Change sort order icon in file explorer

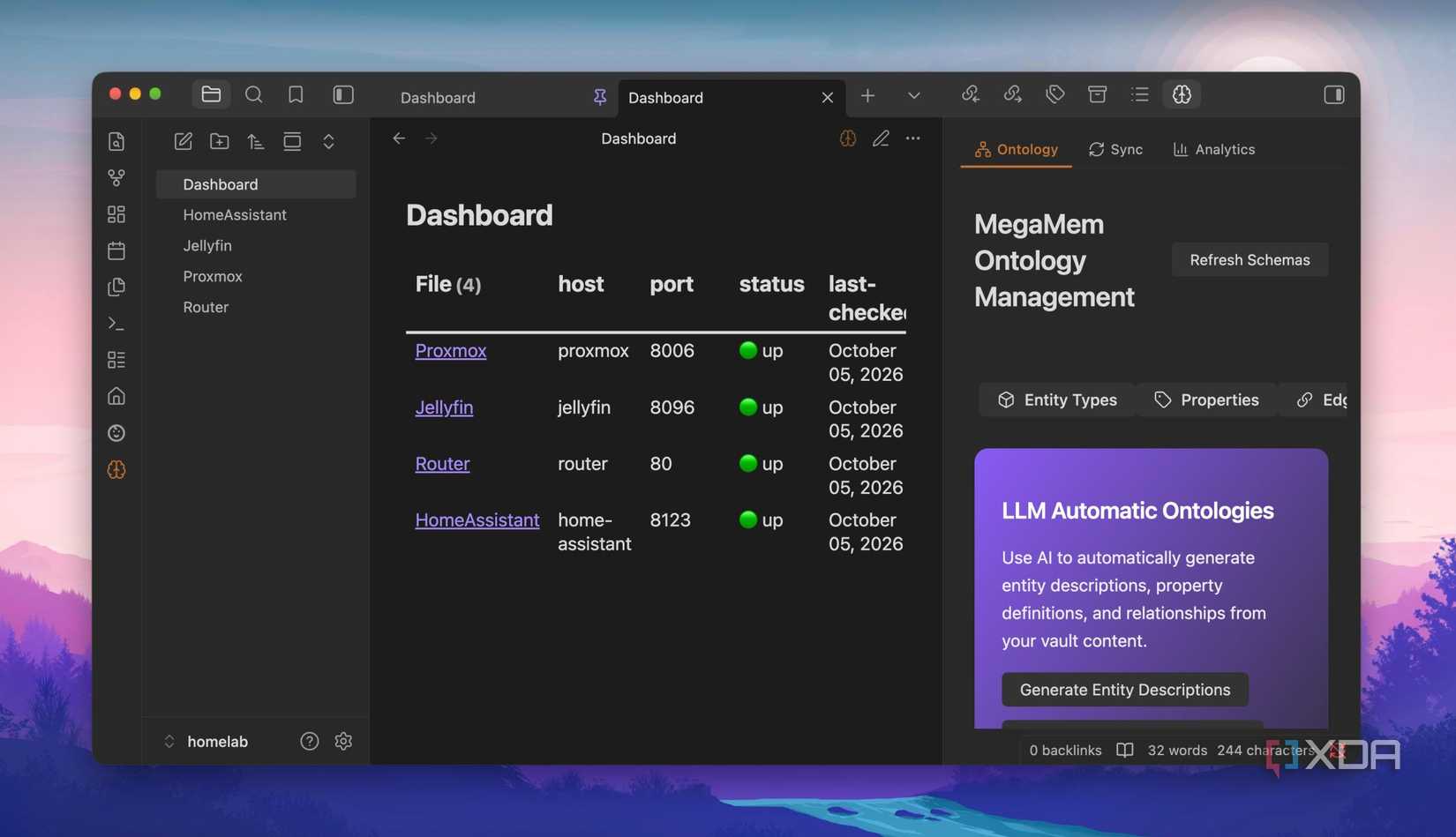tap(256, 141)
